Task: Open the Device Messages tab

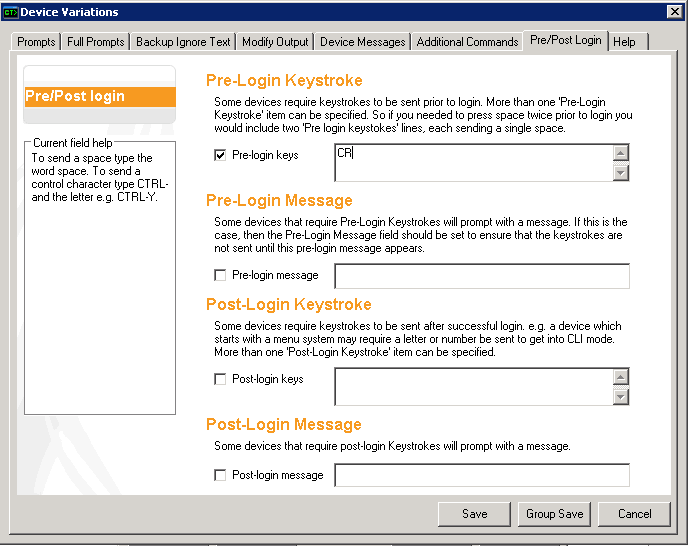Action: [362, 42]
